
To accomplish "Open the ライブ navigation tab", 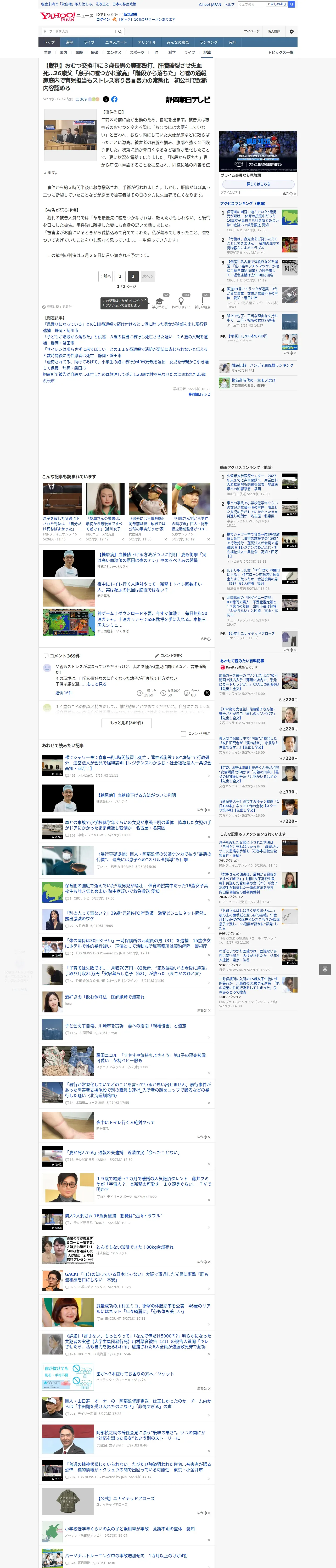I will click(89, 43).
